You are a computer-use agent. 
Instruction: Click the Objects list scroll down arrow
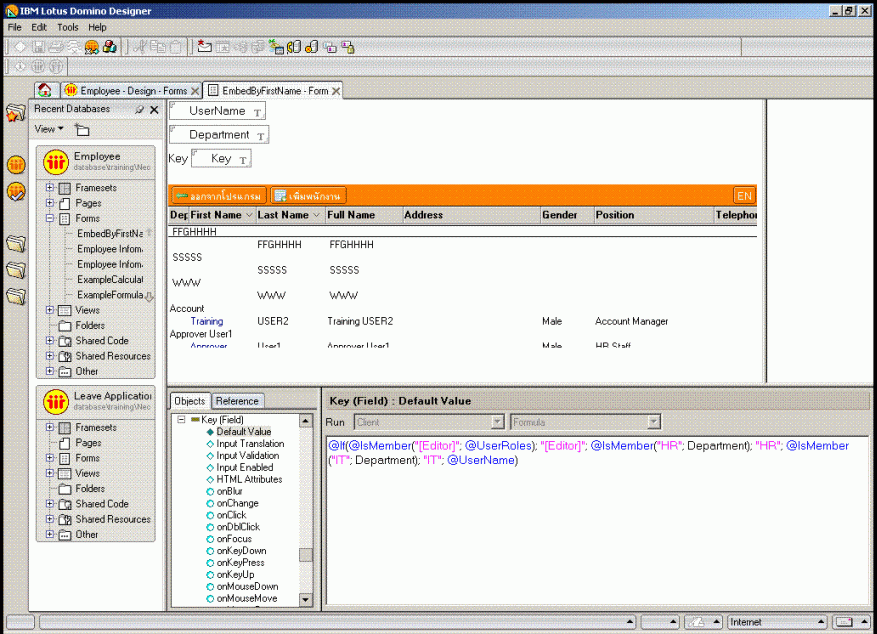(305, 599)
